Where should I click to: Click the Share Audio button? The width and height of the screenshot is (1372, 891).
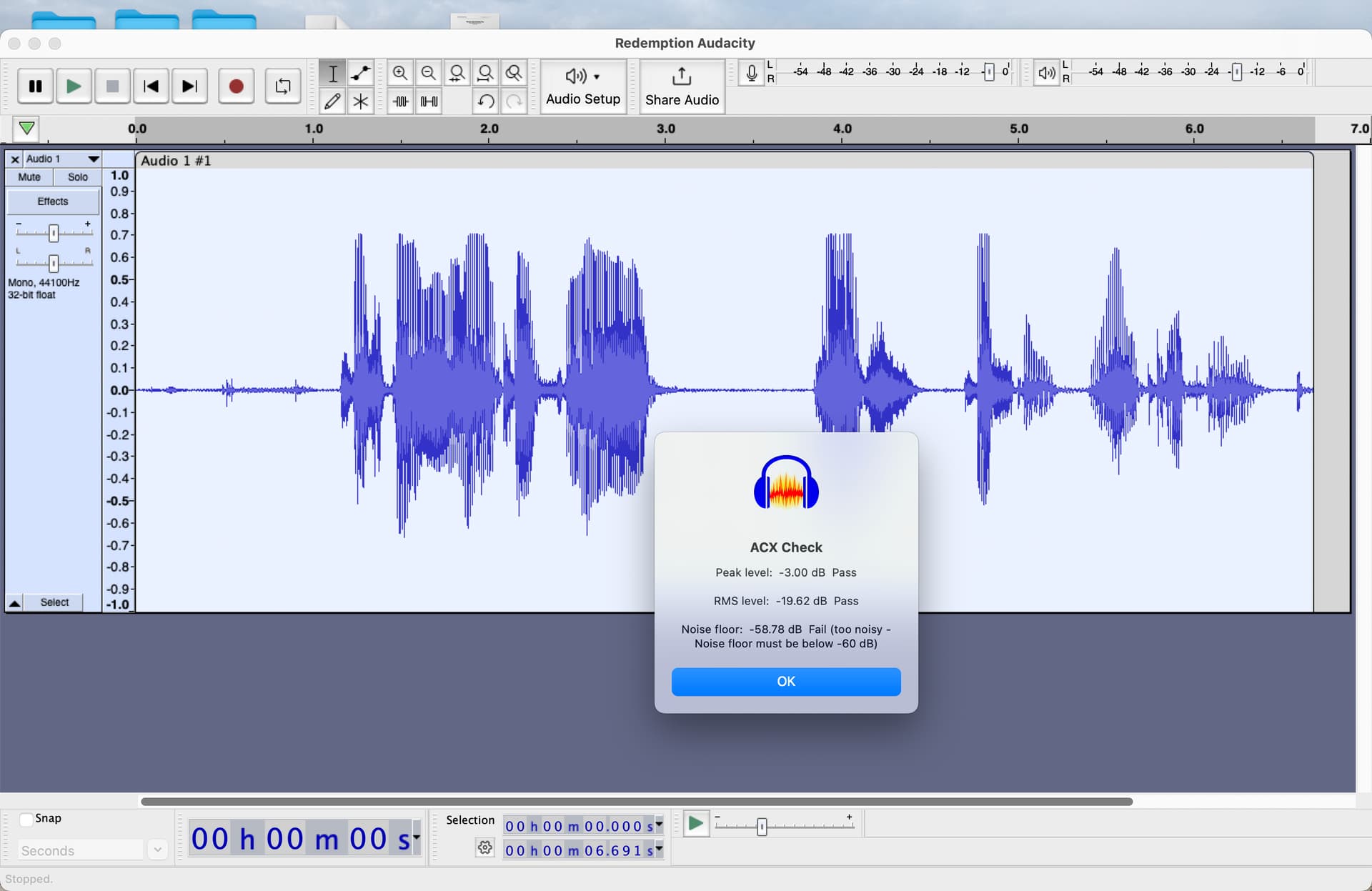pyautogui.click(x=682, y=86)
